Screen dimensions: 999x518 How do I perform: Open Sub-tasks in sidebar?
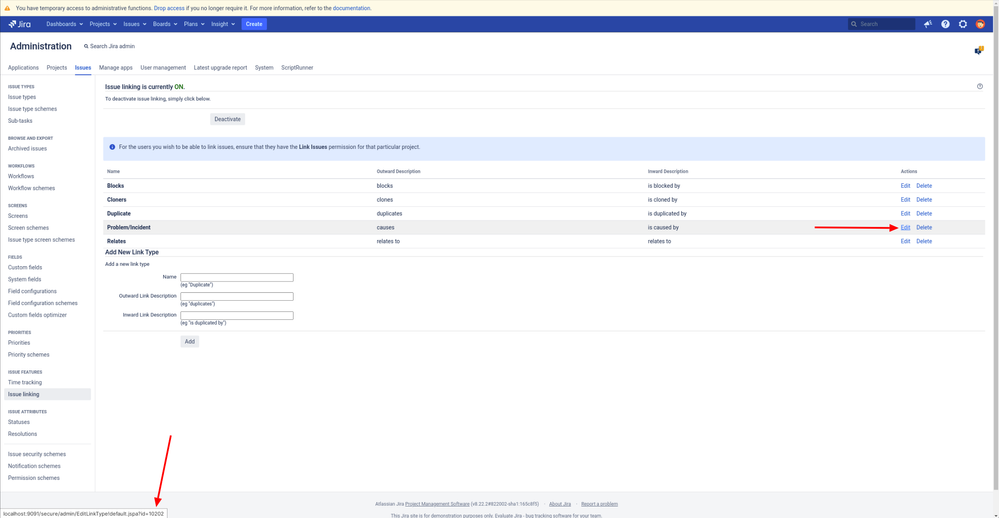coord(20,121)
